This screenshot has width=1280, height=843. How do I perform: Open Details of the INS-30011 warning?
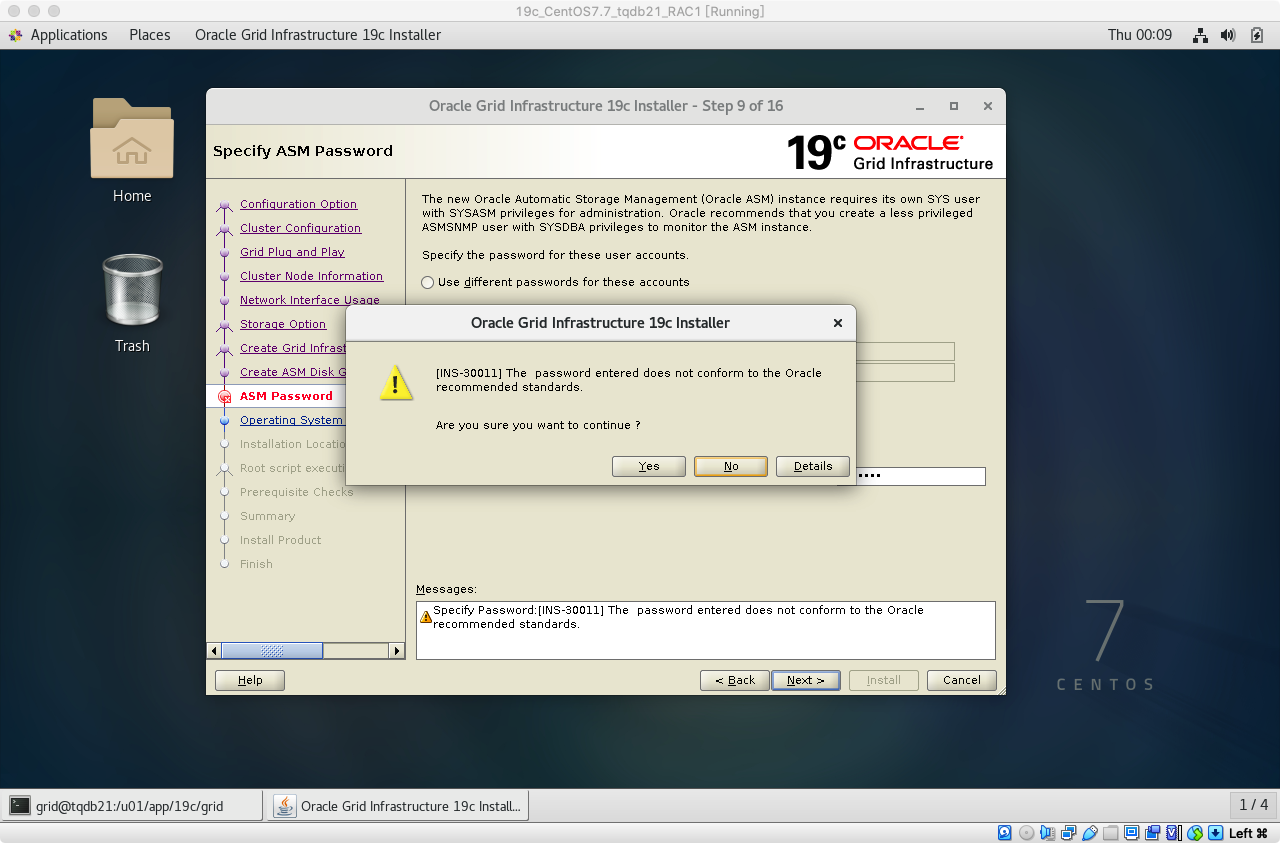click(813, 466)
